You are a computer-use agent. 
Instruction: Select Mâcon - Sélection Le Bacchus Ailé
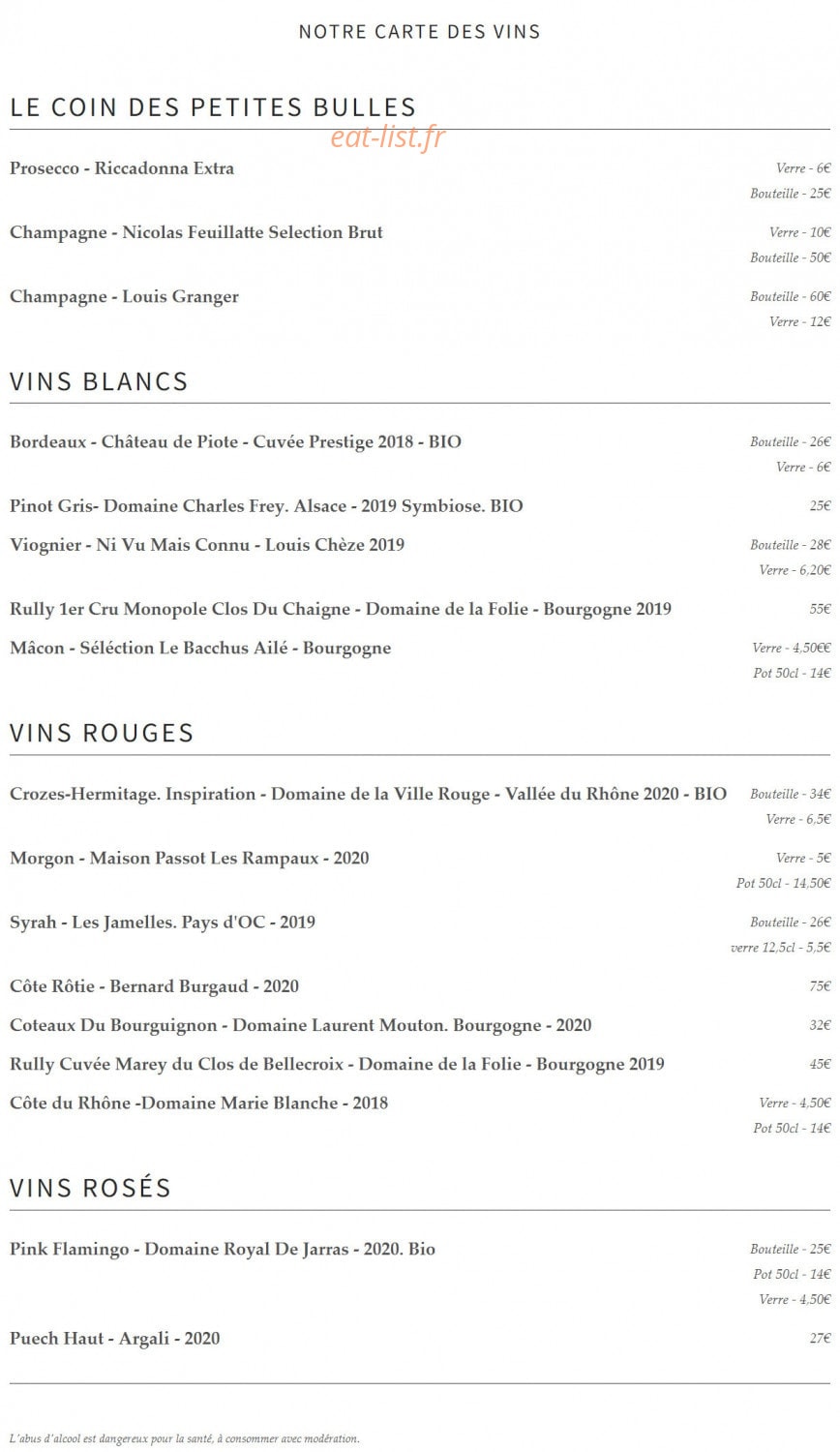tap(200, 649)
